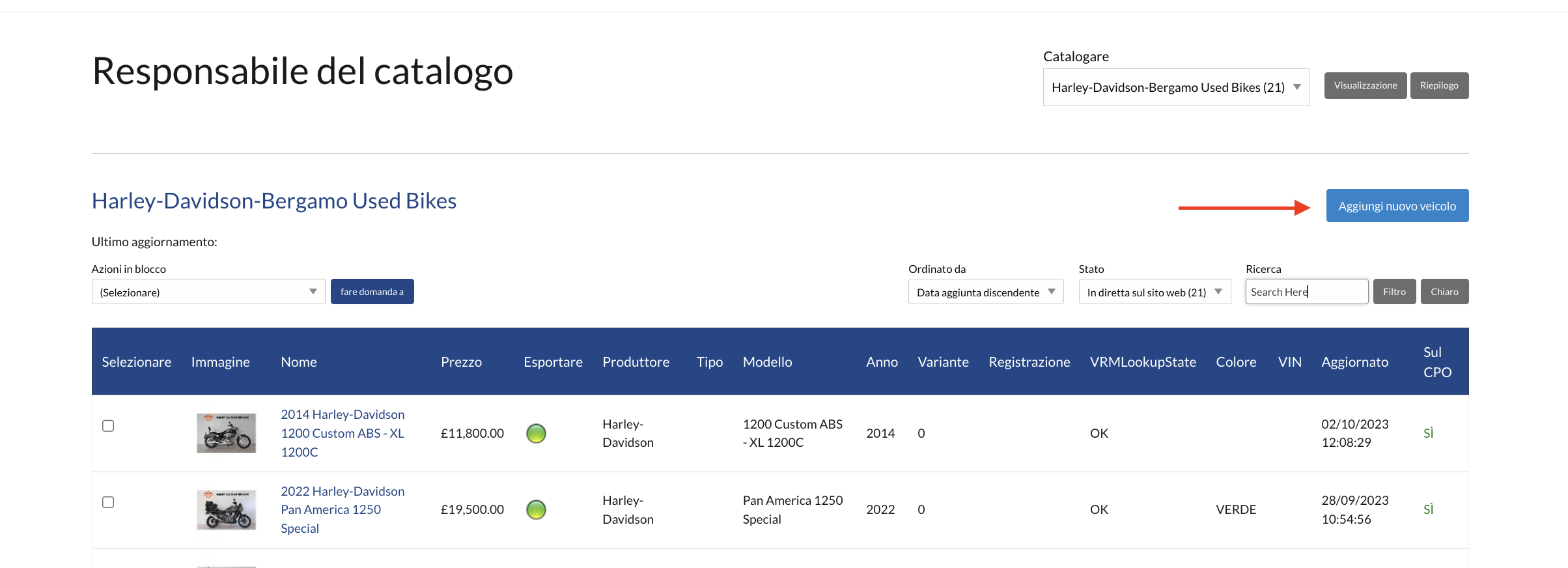Expand the Stato status dropdown
This screenshot has width=1568, height=568.
[x=1154, y=292]
